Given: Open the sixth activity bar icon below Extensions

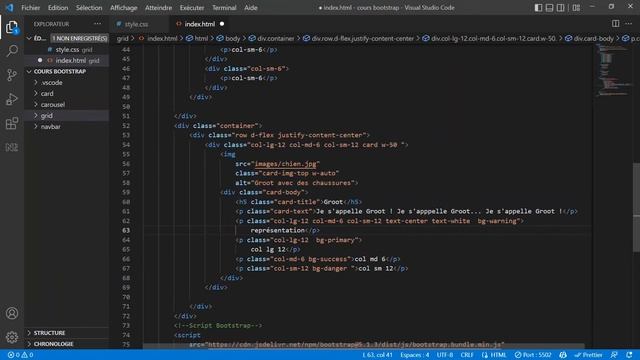Looking at the screenshot, I should pos(12,147).
